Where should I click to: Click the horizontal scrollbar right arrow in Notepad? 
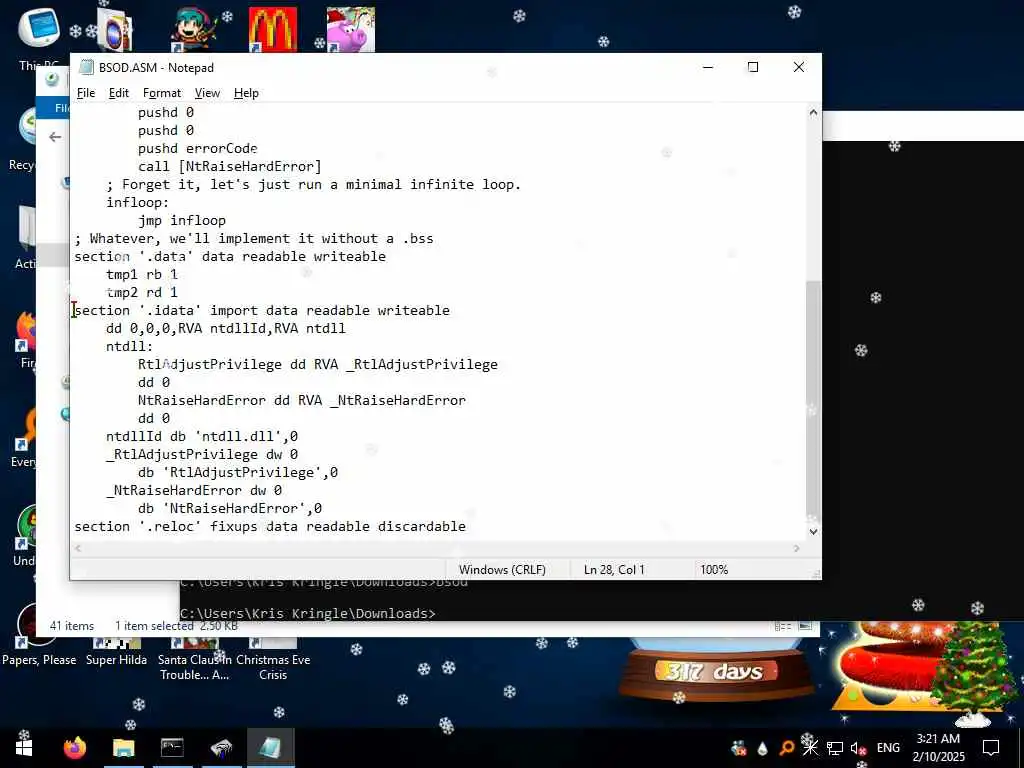pyautogui.click(x=796, y=549)
